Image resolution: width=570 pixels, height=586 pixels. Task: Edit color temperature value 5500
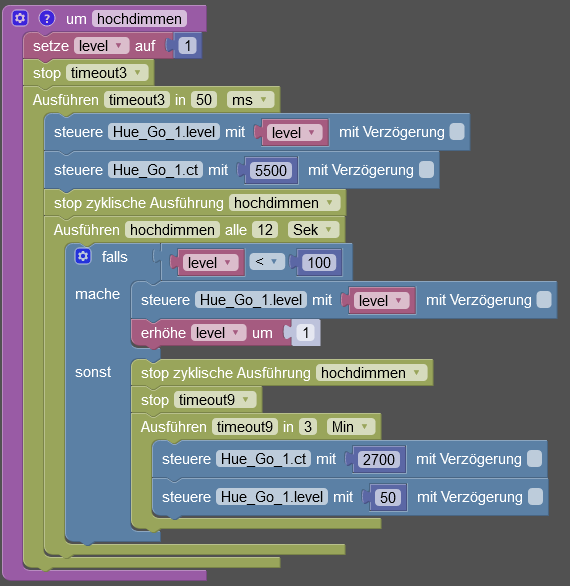271,170
